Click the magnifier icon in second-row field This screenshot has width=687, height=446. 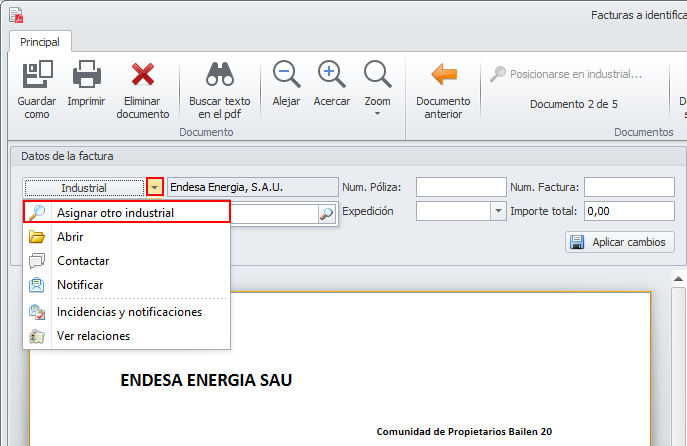pyautogui.click(x=327, y=214)
